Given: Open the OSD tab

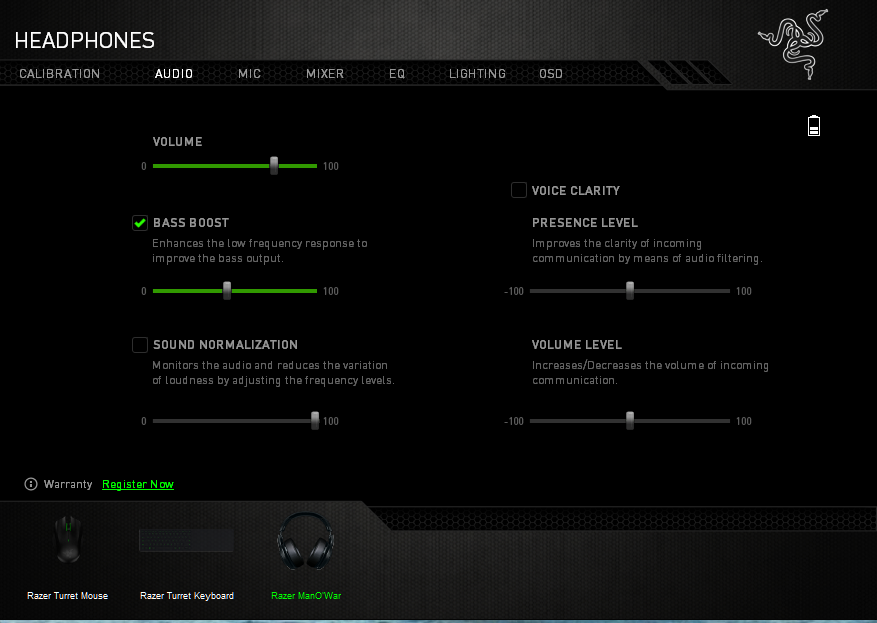Looking at the screenshot, I should [551, 74].
